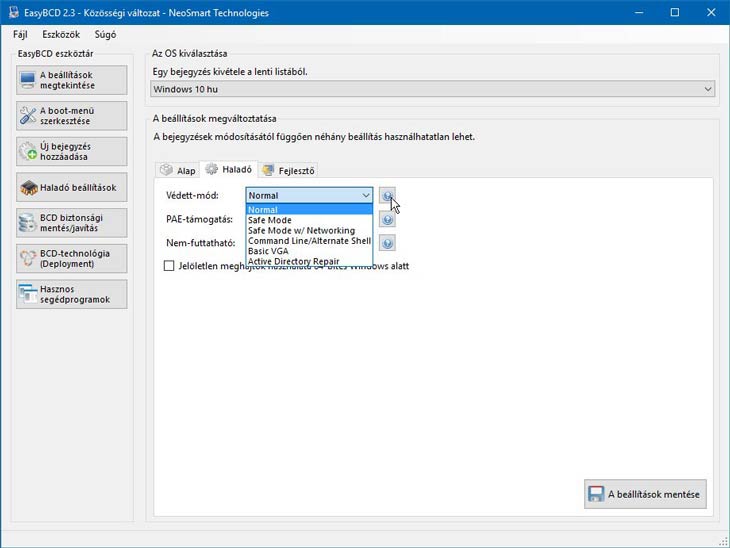Pick Active Directory Repair option
Image resolution: width=730 pixels, height=548 pixels.
pyautogui.click(x=300, y=261)
